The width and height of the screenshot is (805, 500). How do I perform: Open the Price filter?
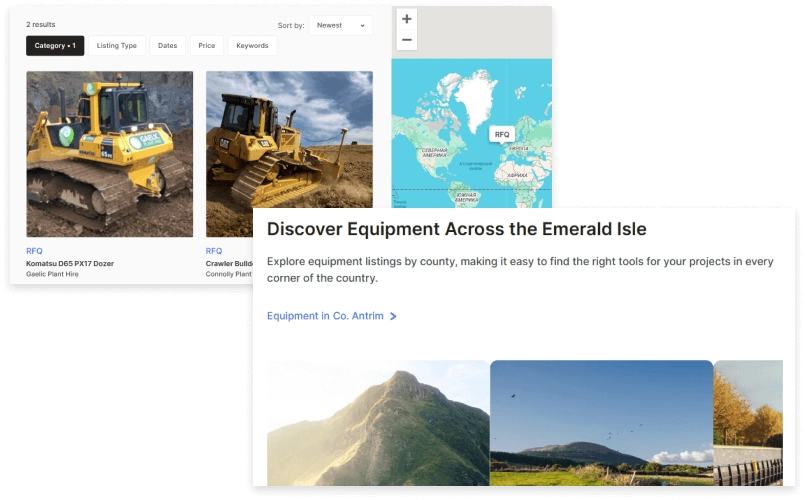(206, 46)
